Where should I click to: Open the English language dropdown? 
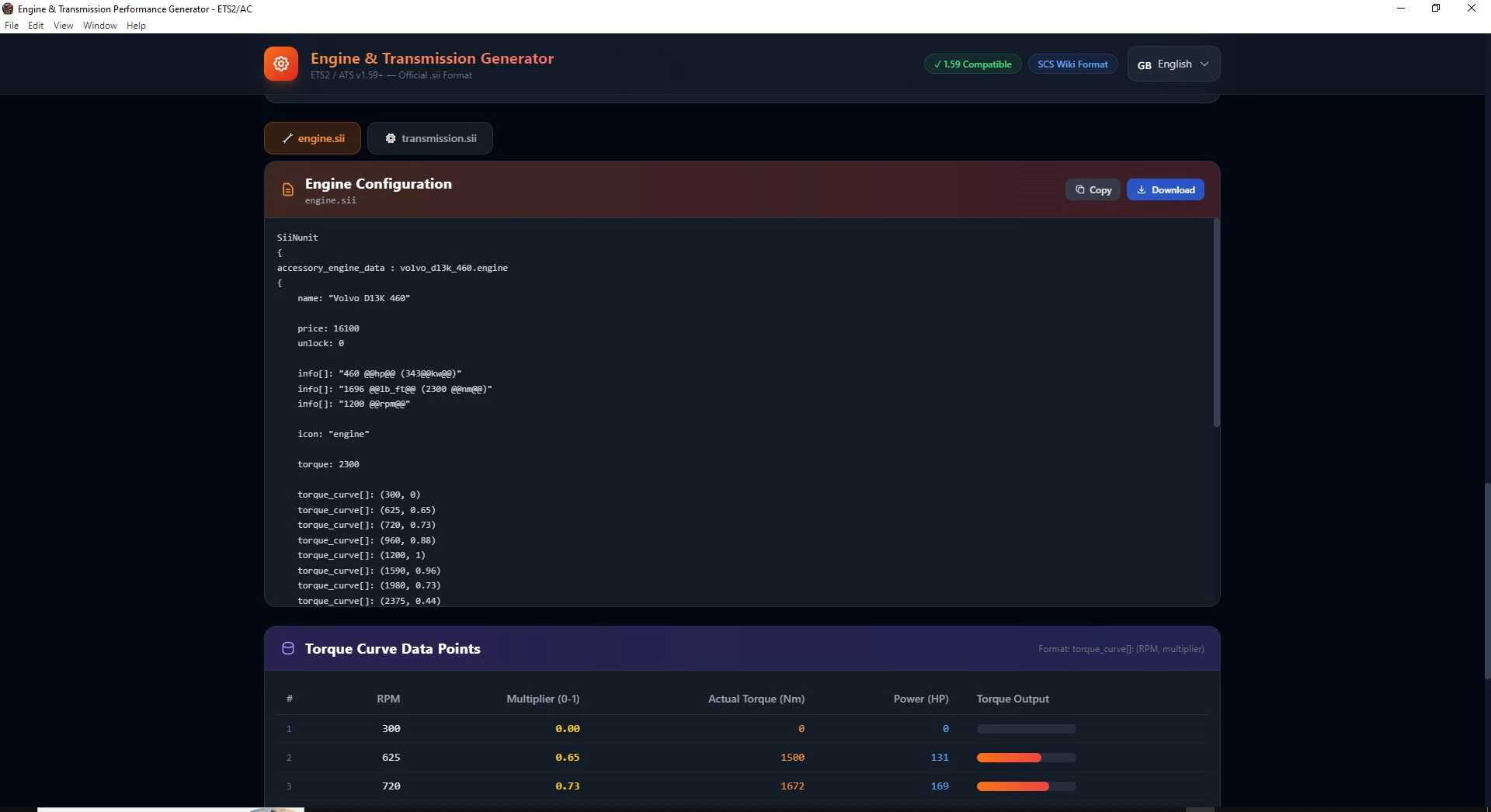click(1173, 64)
